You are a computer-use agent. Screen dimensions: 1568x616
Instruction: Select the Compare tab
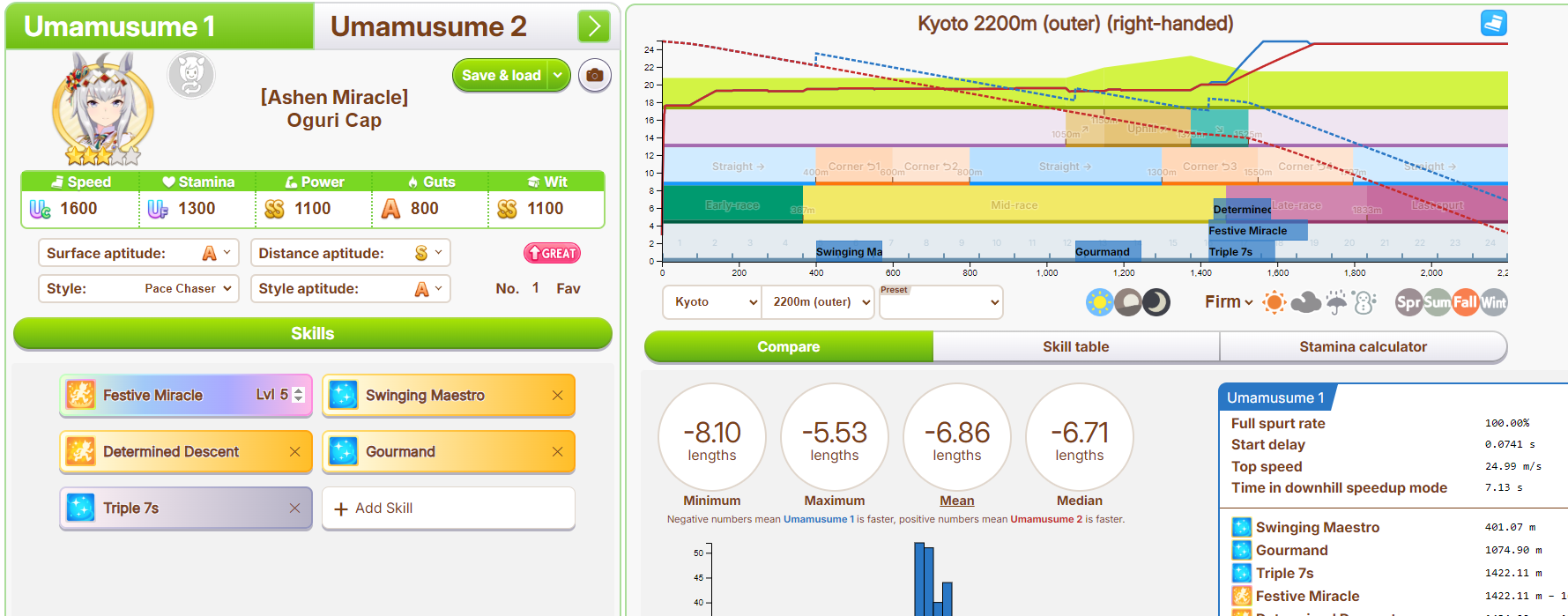click(x=789, y=347)
